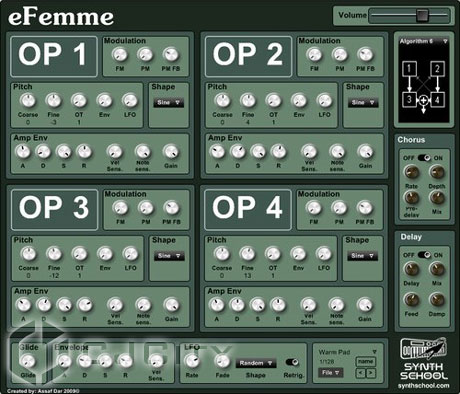Screen dimensions: 460x394
Task: Toggle the Delay OFF/ON switch
Action: coord(424,255)
